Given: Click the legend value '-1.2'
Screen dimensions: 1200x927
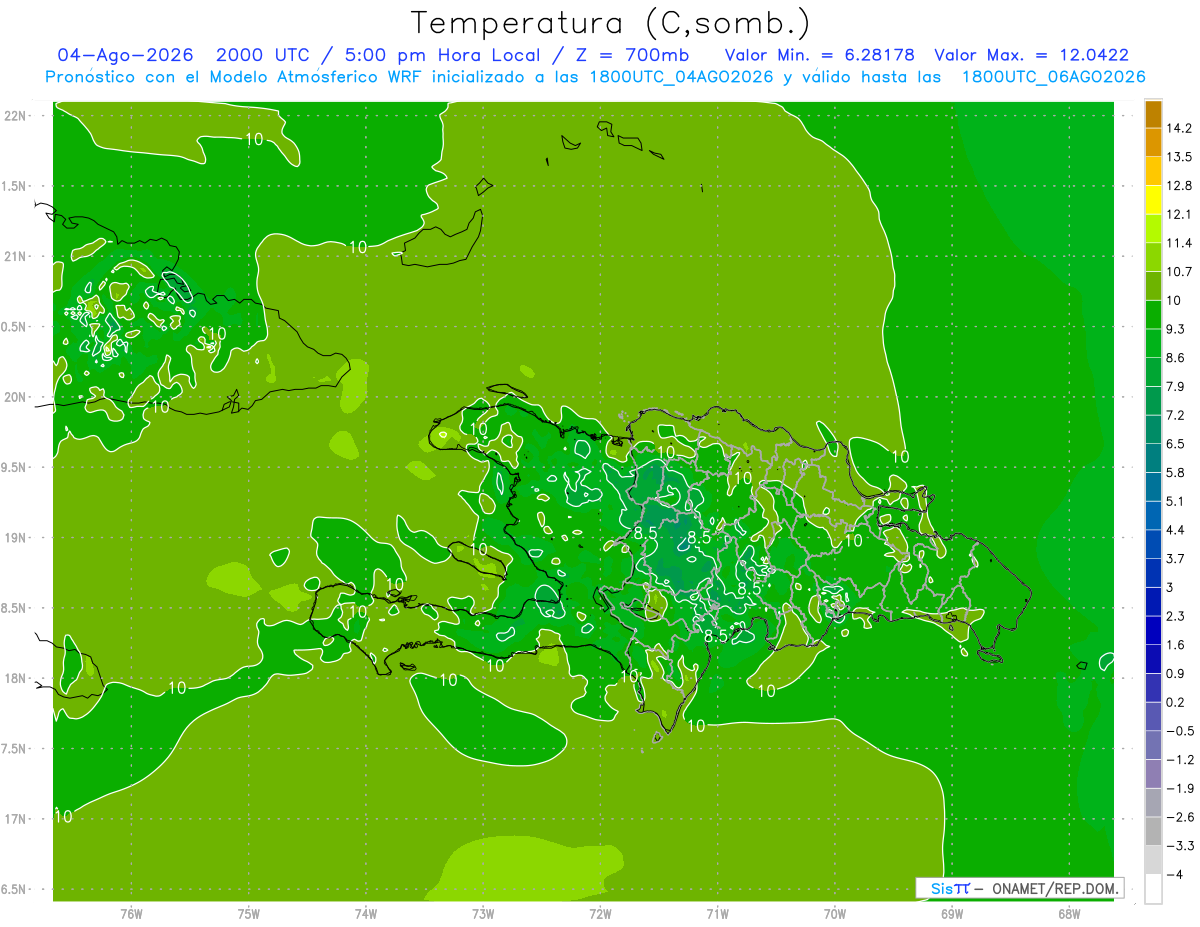Looking at the screenshot, I should tap(1180, 759).
